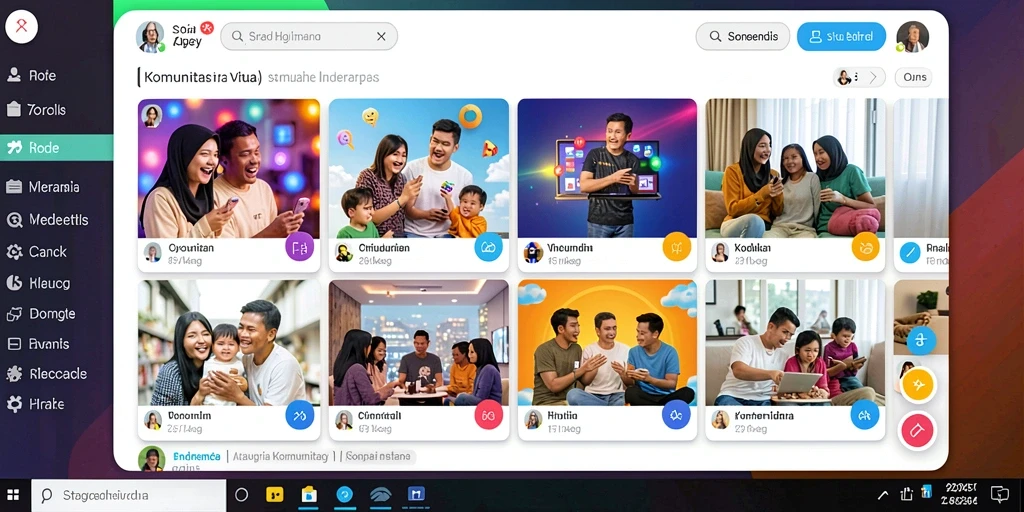
Task: Click the Domgte sidebar icon
Action: [x=14, y=314]
